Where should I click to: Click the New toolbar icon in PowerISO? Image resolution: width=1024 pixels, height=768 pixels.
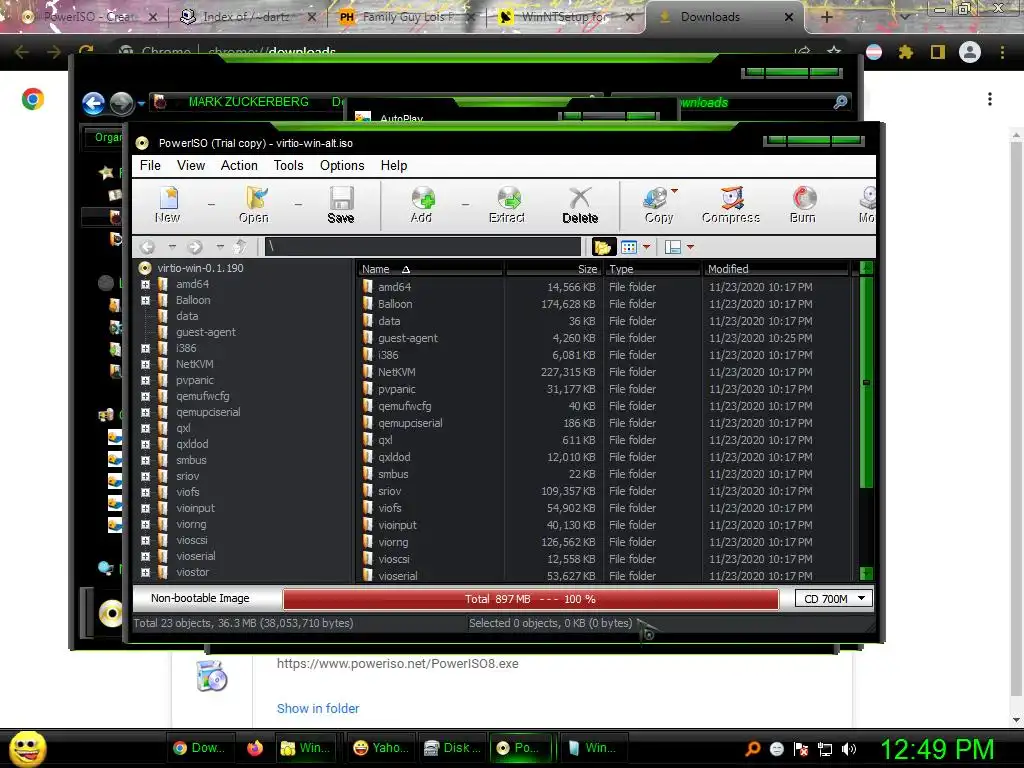(168, 204)
